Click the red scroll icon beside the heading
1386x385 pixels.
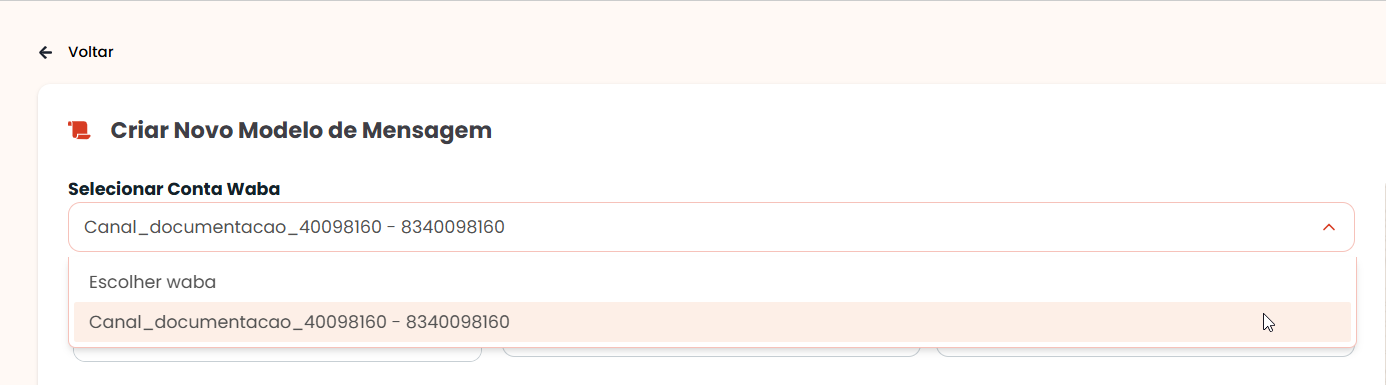(x=79, y=130)
